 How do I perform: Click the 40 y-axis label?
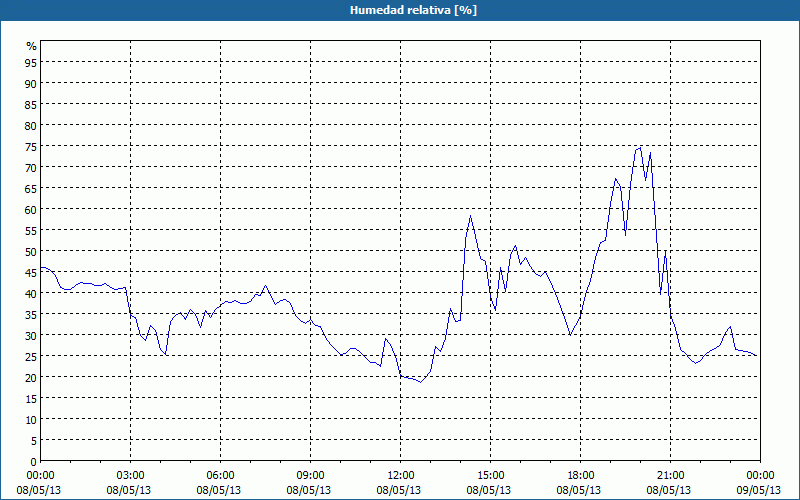31,293
